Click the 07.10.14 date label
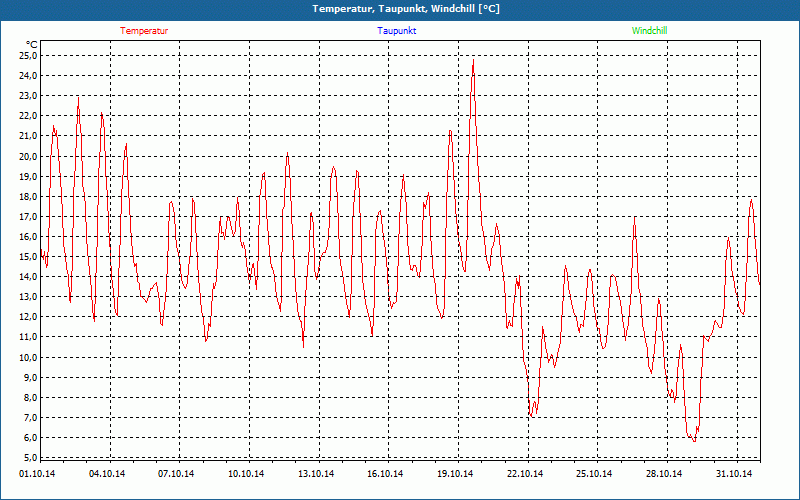 click(x=176, y=474)
